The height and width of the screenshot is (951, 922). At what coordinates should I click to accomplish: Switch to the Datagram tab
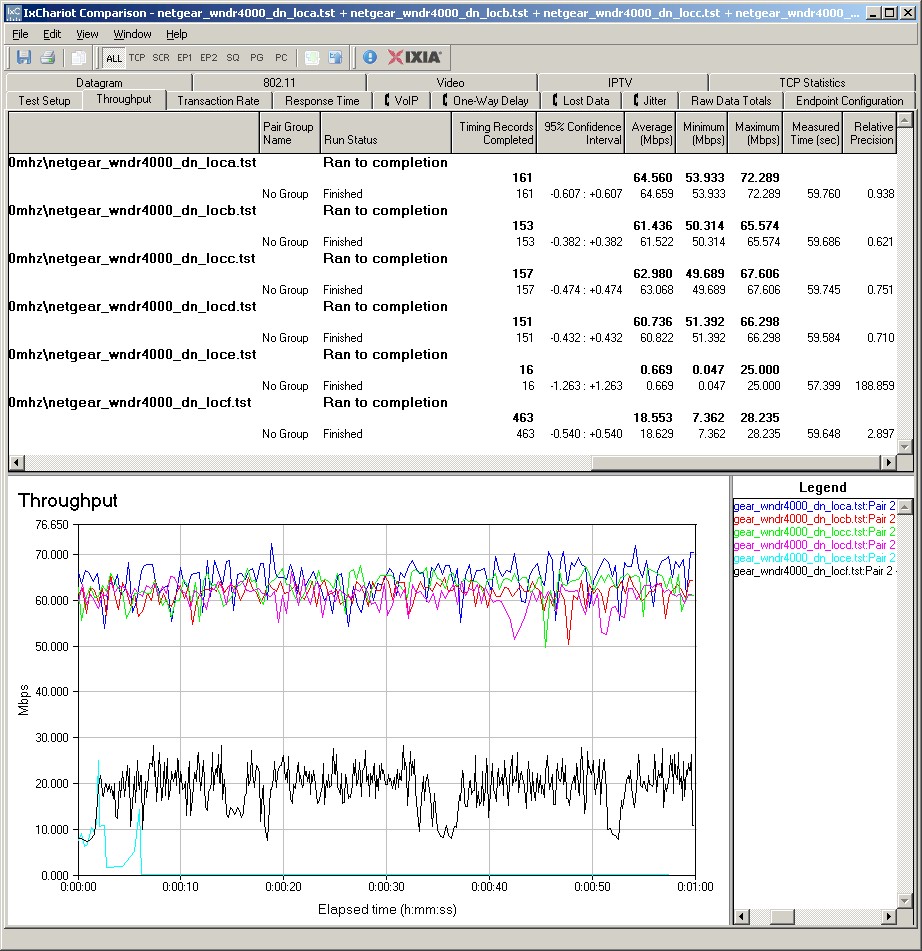99,82
